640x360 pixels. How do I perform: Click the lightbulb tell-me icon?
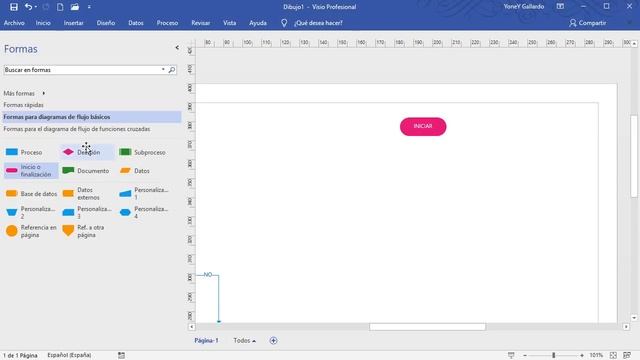coord(284,23)
